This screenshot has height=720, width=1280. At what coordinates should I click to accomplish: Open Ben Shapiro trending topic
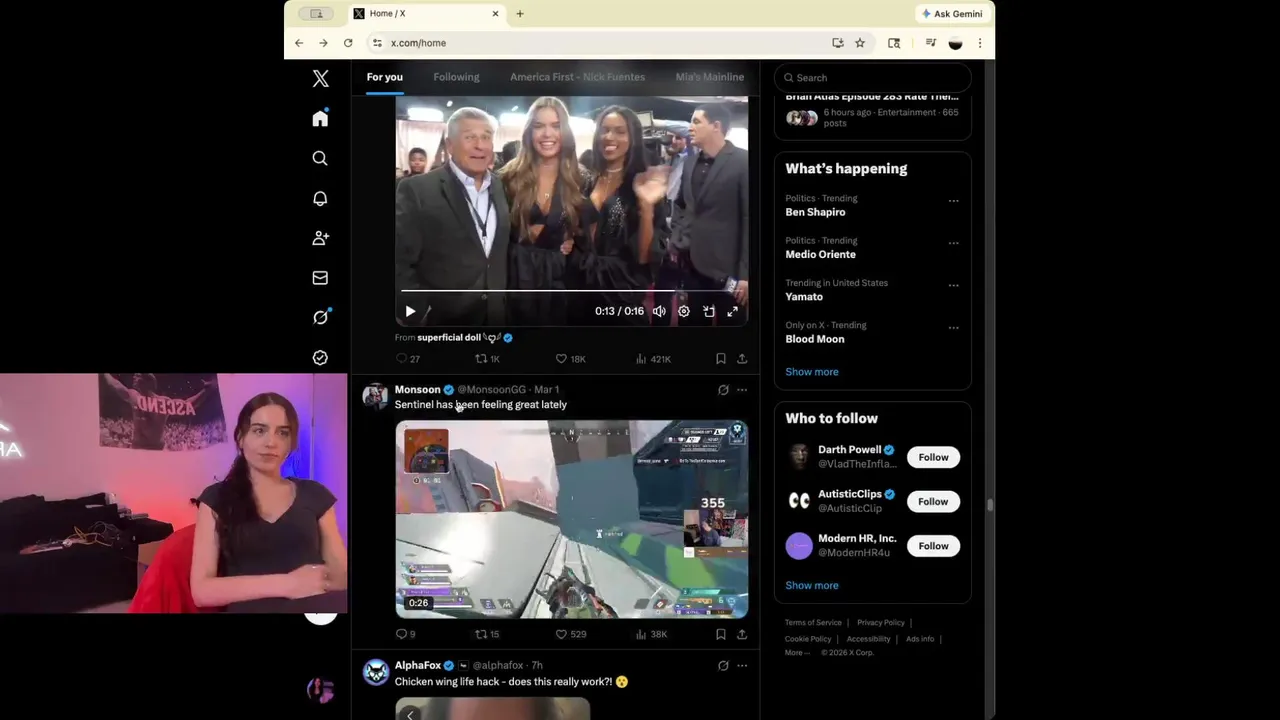pos(815,212)
